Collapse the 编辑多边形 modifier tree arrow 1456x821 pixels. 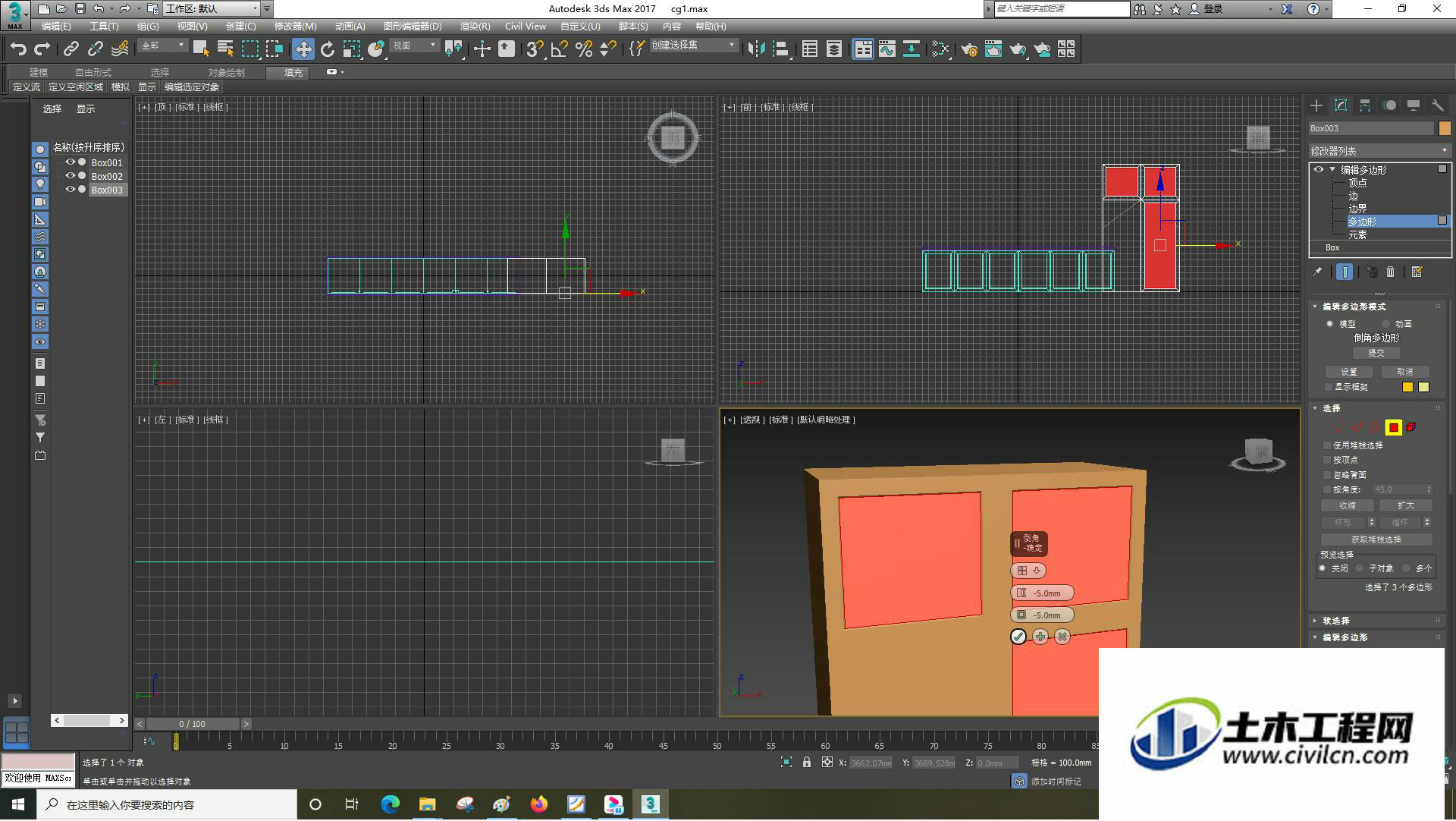click(x=1332, y=169)
